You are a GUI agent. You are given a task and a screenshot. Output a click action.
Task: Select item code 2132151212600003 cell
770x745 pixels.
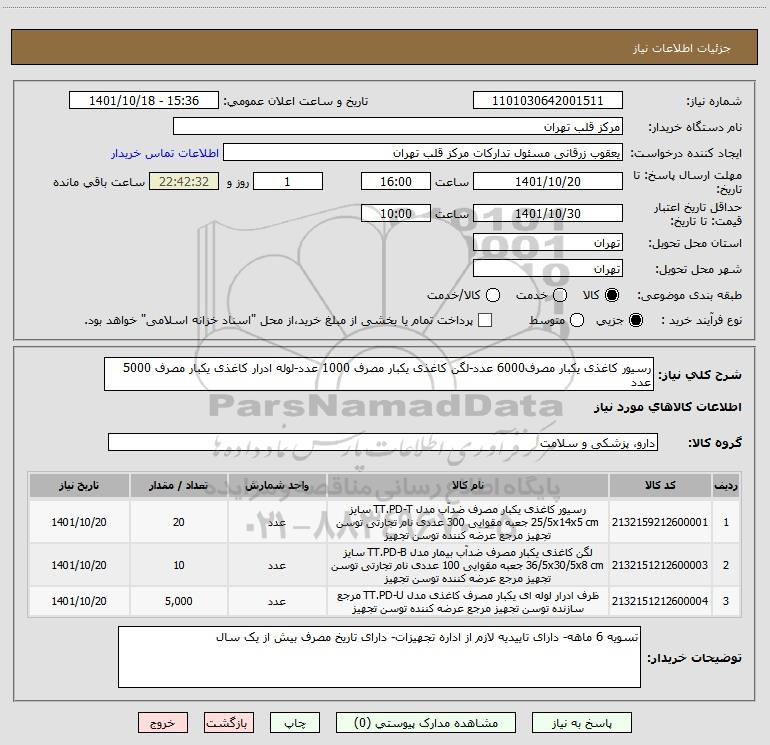coord(660,565)
